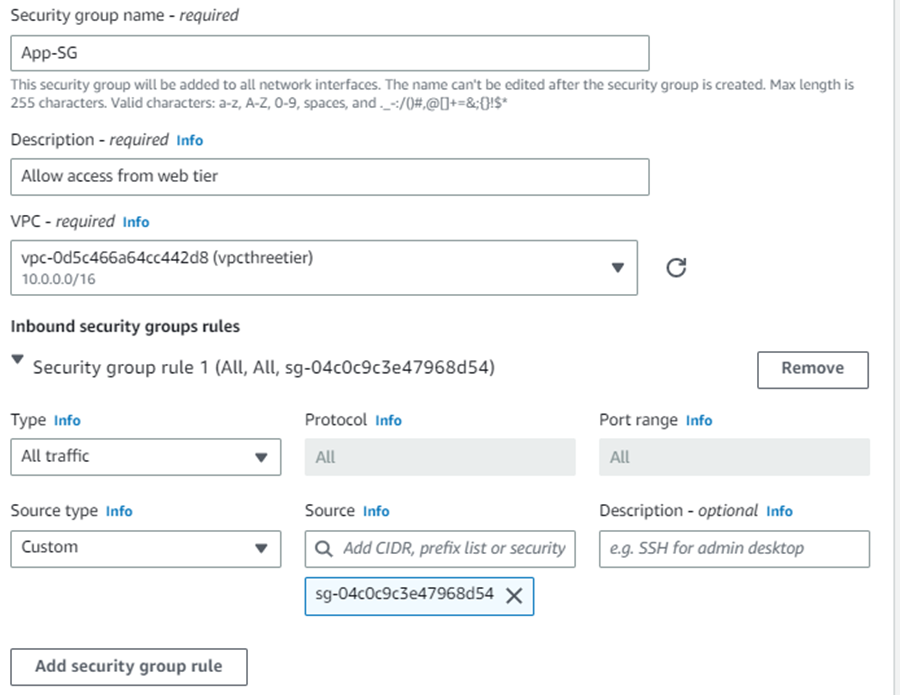The image size is (900, 695).
Task: Remove the sg-04c0c9c3e47968d54 tag via its X
Action: [516, 596]
